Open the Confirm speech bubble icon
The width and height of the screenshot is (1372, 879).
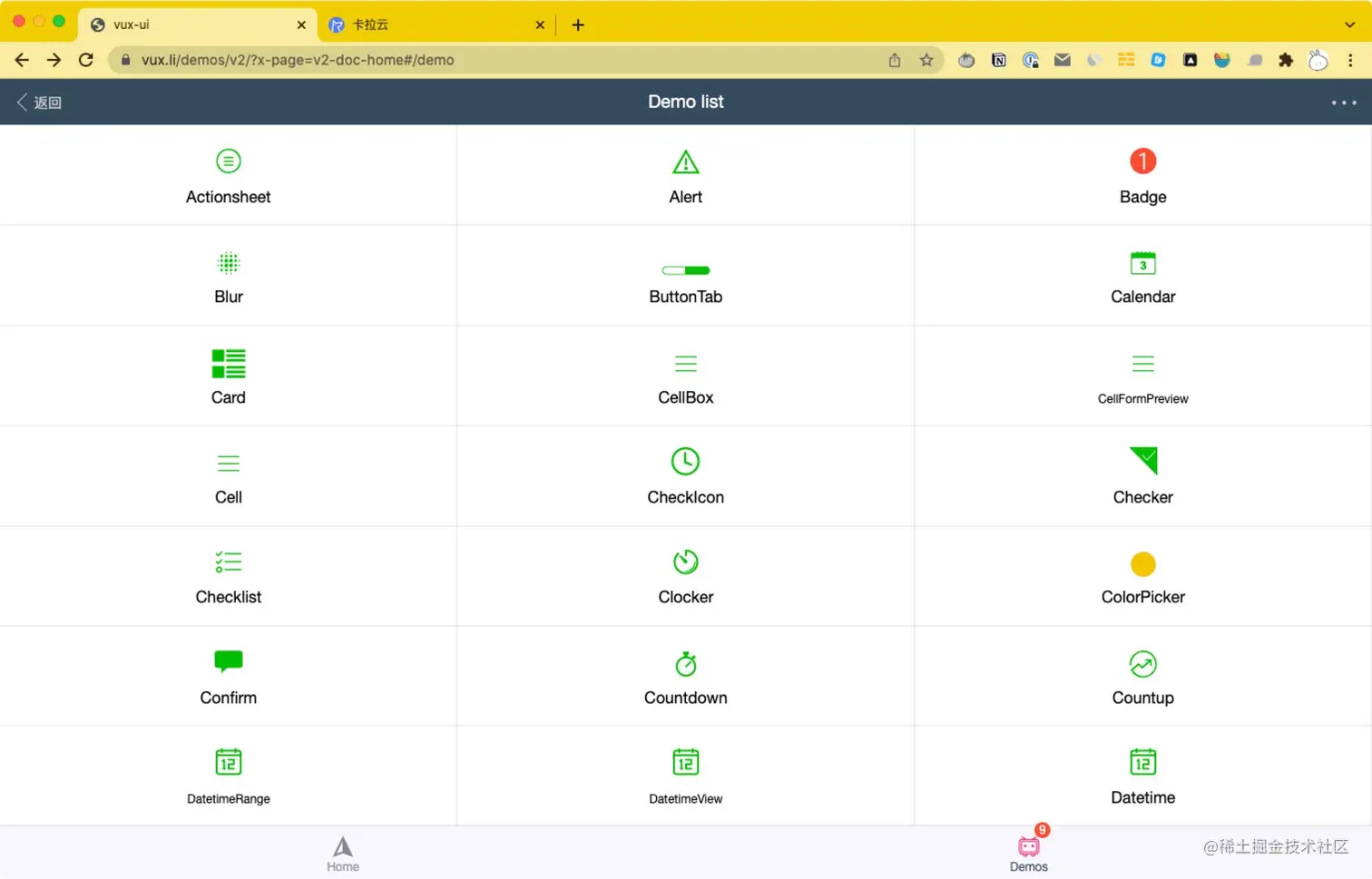(229, 661)
